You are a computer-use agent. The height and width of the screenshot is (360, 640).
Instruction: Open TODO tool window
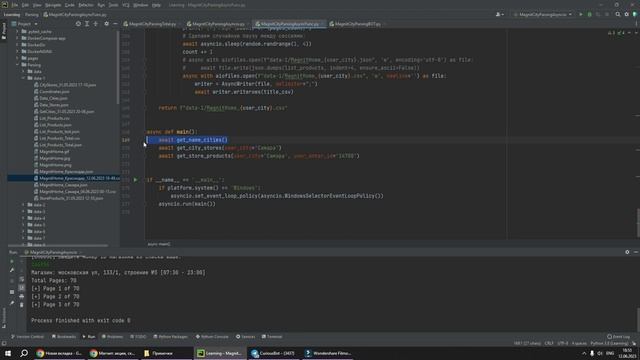tap(138, 337)
